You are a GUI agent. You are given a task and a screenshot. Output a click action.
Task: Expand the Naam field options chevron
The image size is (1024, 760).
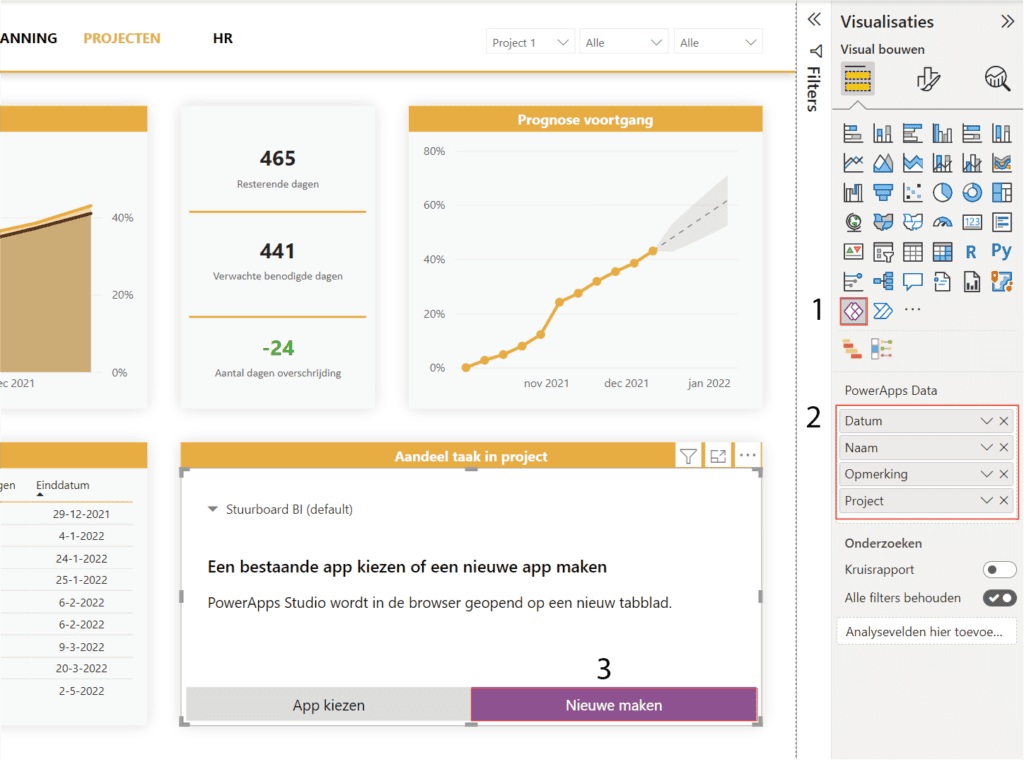click(x=986, y=447)
